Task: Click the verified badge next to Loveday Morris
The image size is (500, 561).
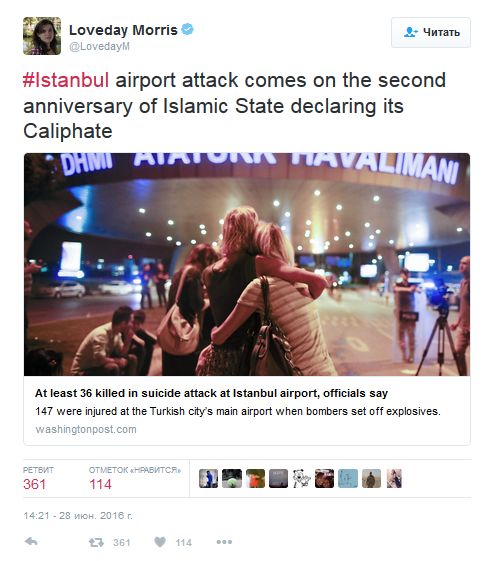Action: 187,29
